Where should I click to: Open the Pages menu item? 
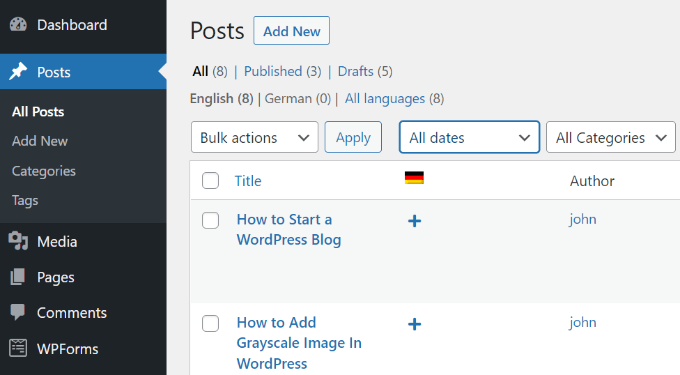(83, 277)
